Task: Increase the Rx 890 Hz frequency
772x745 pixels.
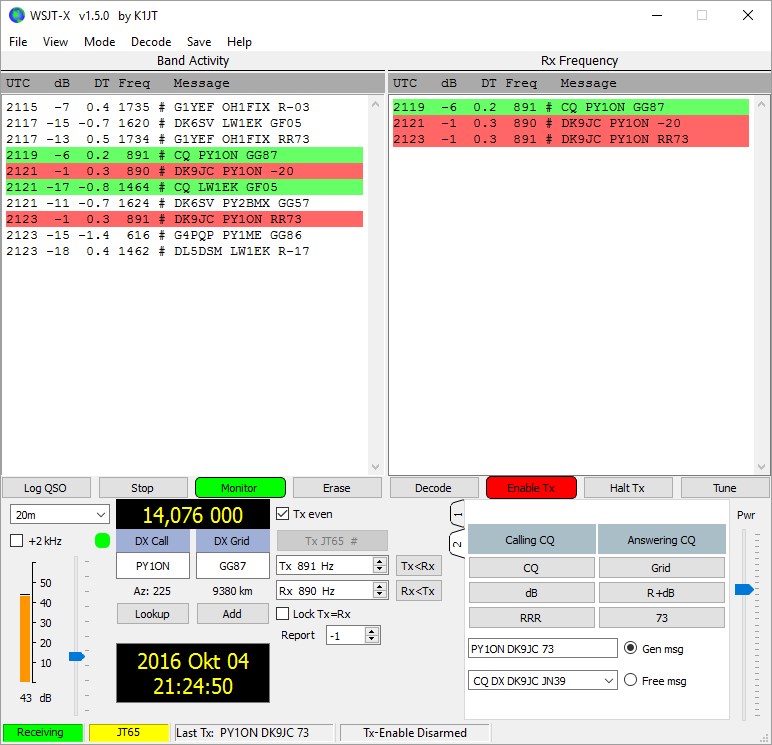Action: [x=380, y=587]
